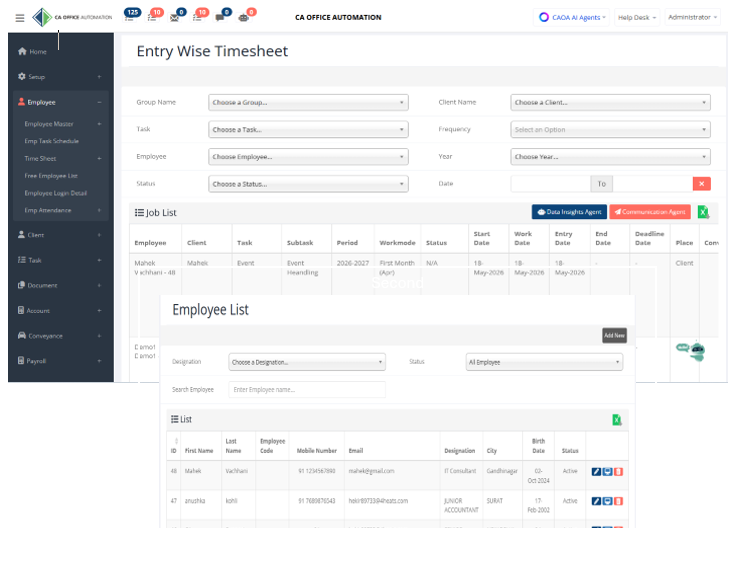
Task: Open the chat bubble notification icon
Action: (x=220, y=18)
